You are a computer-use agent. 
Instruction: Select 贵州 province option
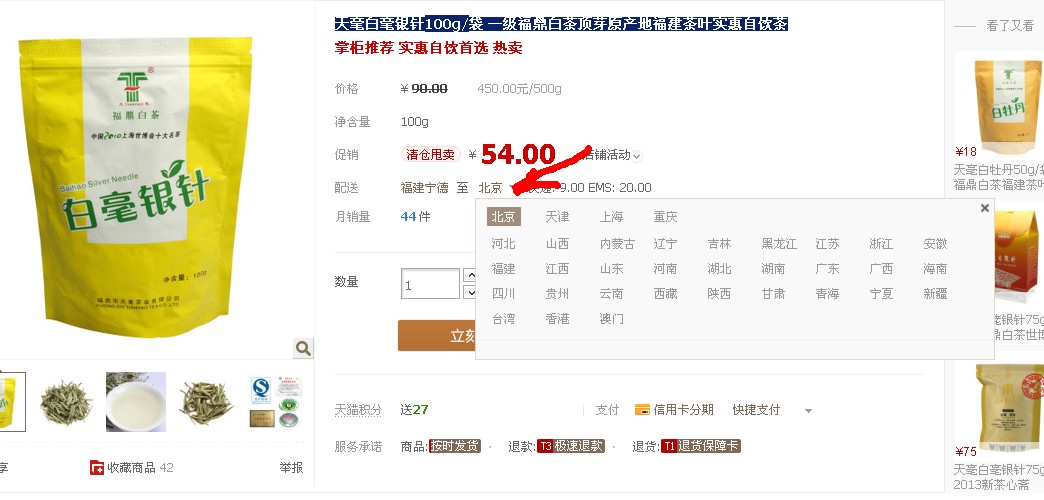pos(557,293)
